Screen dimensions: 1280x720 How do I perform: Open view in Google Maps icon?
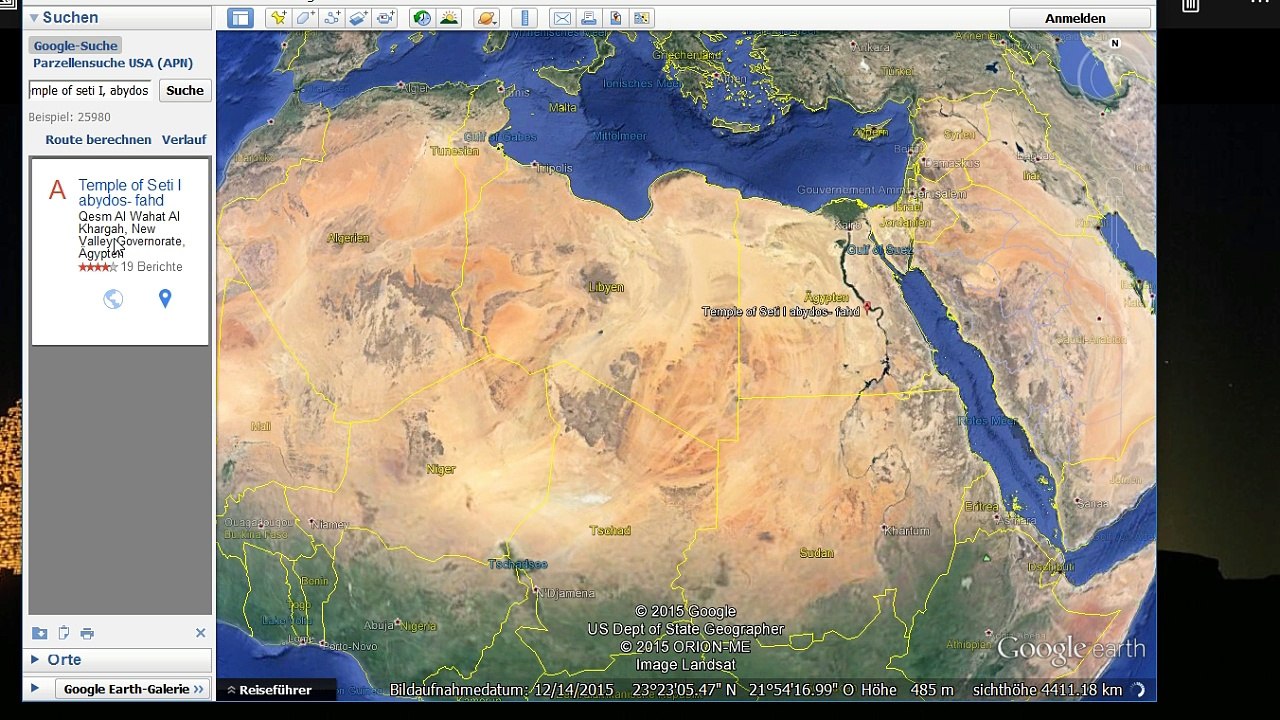click(x=641, y=18)
